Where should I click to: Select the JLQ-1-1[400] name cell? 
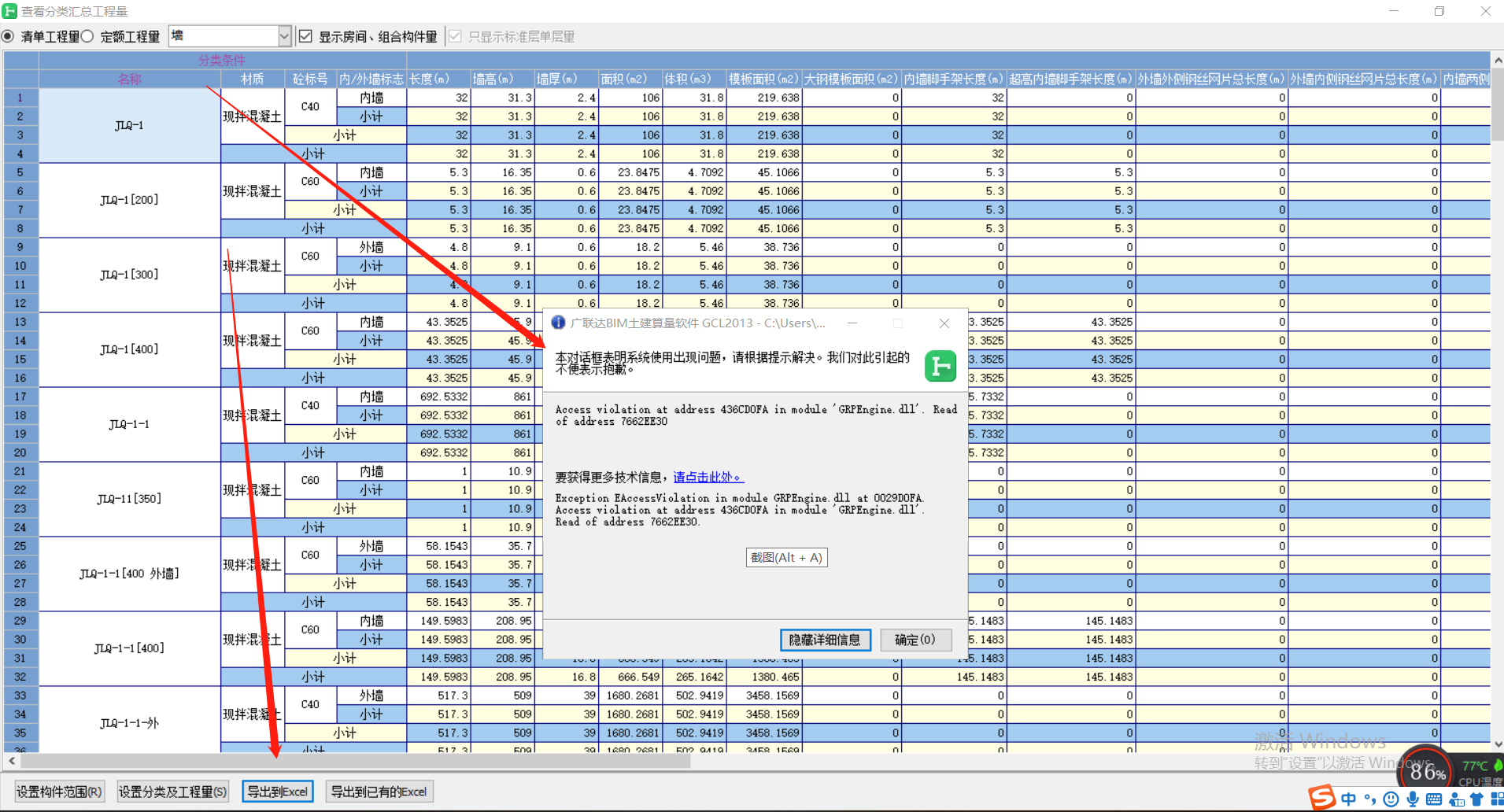129,648
